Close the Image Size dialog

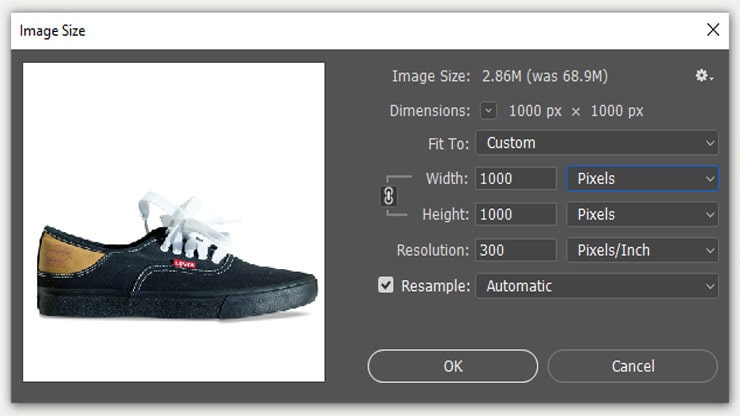click(713, 30)
